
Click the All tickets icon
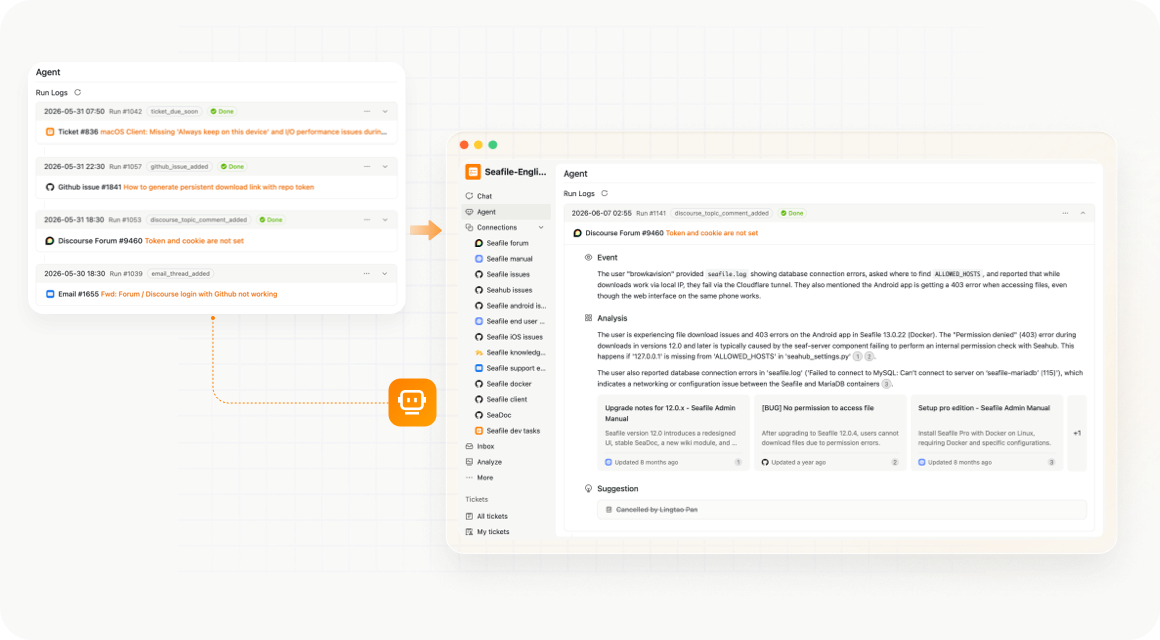click(469, 516)
